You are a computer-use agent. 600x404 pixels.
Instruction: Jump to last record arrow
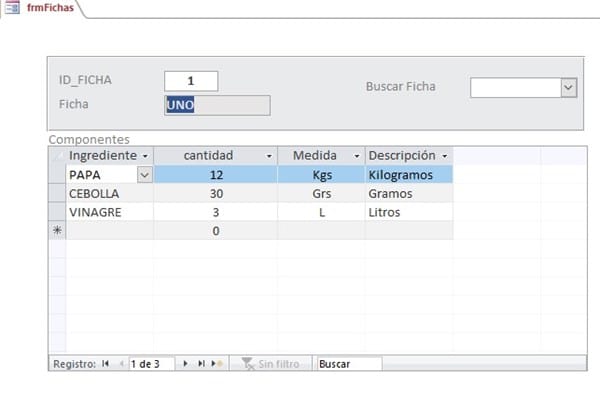coord(201,365)
